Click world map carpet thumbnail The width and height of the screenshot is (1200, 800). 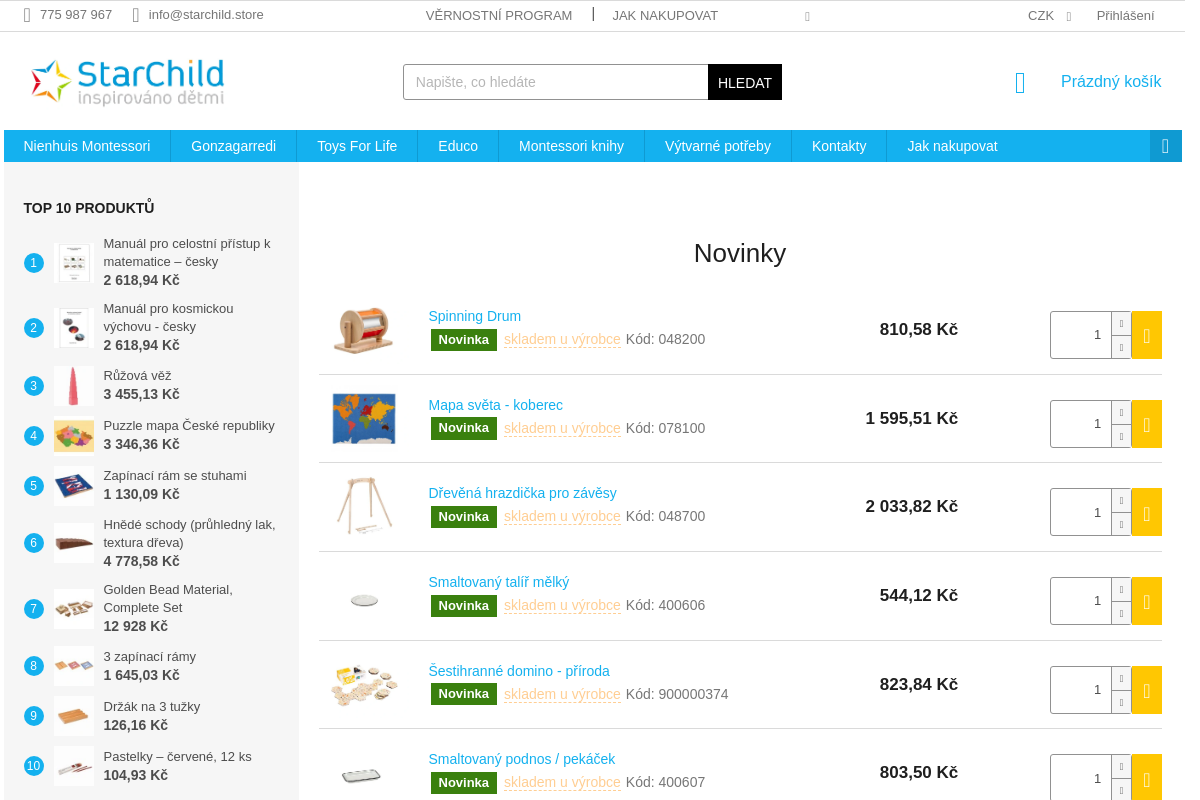coord(364,418)
